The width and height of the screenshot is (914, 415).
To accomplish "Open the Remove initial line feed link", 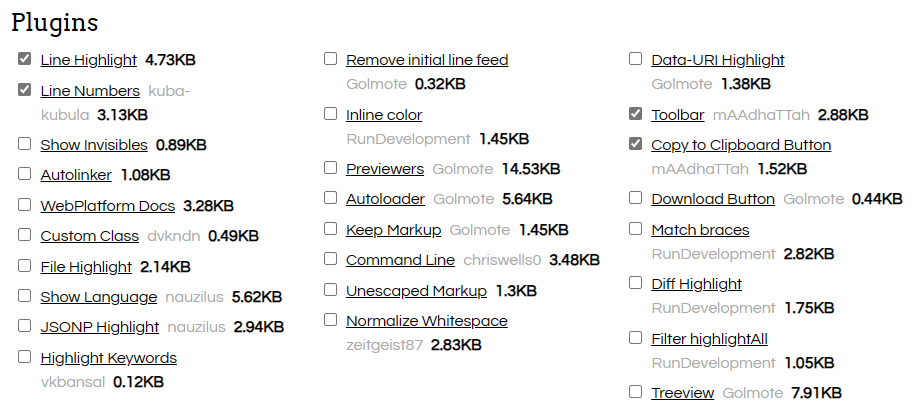I will (427, 60).
